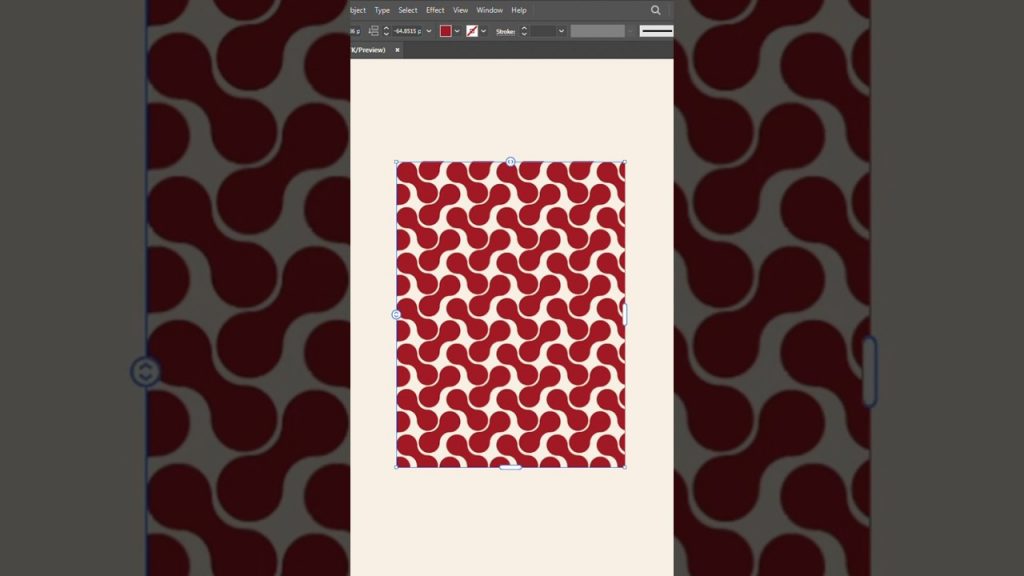
Task: Click the underlined Stroke label to open Stroke panel
Action: coord(505,31)
